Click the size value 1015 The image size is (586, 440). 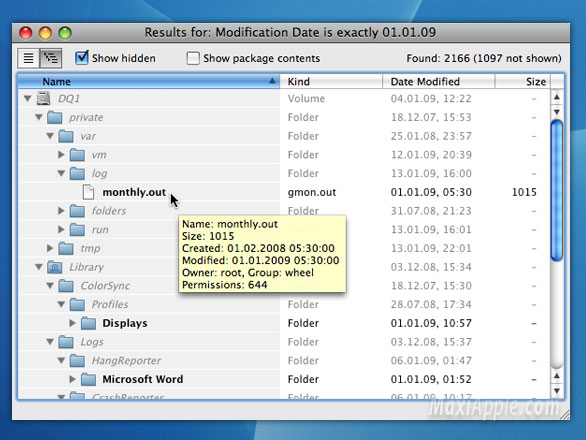[524, 192]
